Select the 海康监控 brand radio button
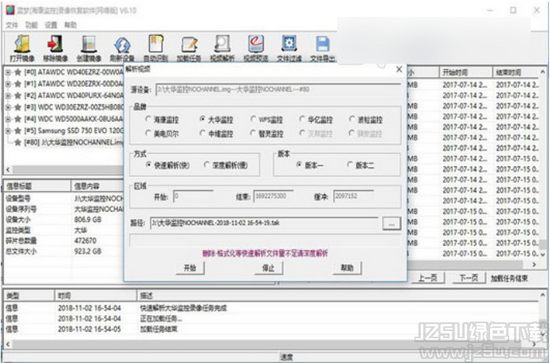The width and height of the screenshot is (550, 363). [148, 119]
